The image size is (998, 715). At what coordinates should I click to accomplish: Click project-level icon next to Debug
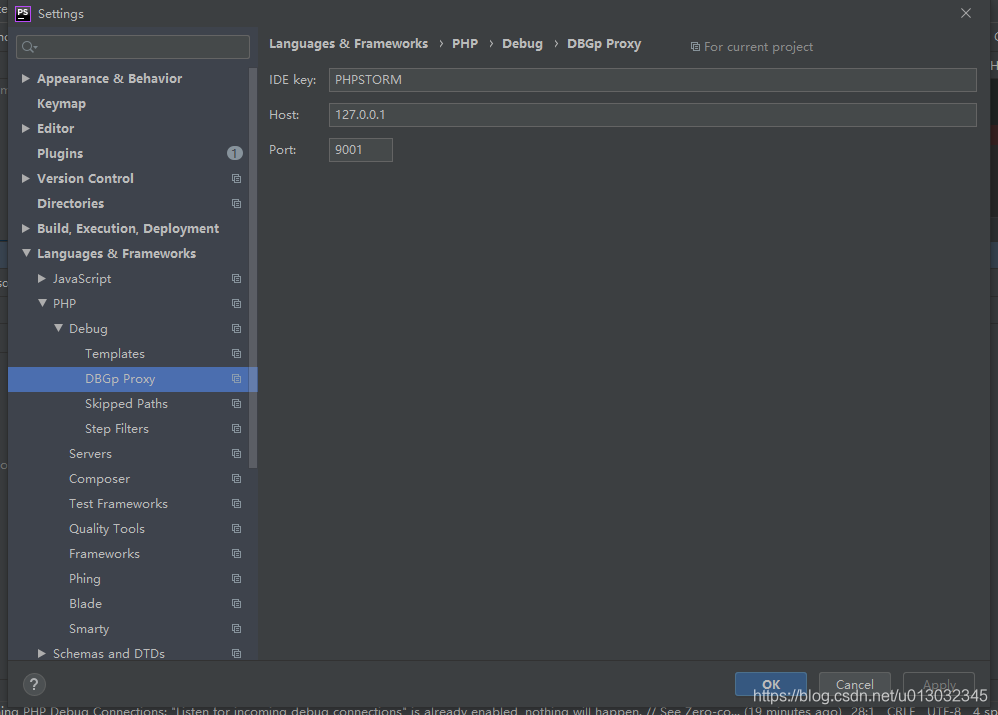pos(236,329)
